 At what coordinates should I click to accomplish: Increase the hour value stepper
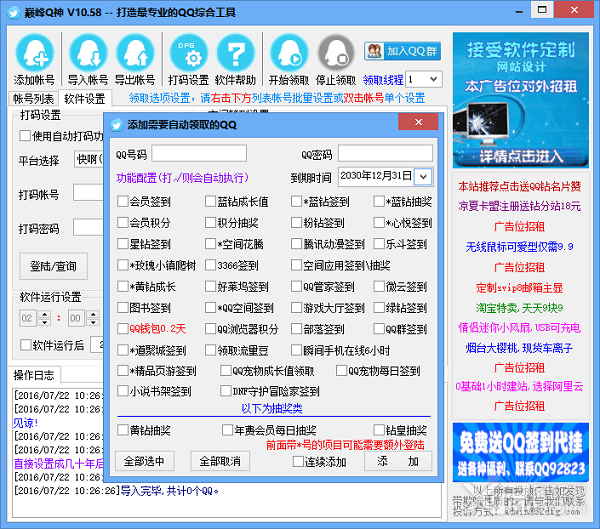(45, 314)
